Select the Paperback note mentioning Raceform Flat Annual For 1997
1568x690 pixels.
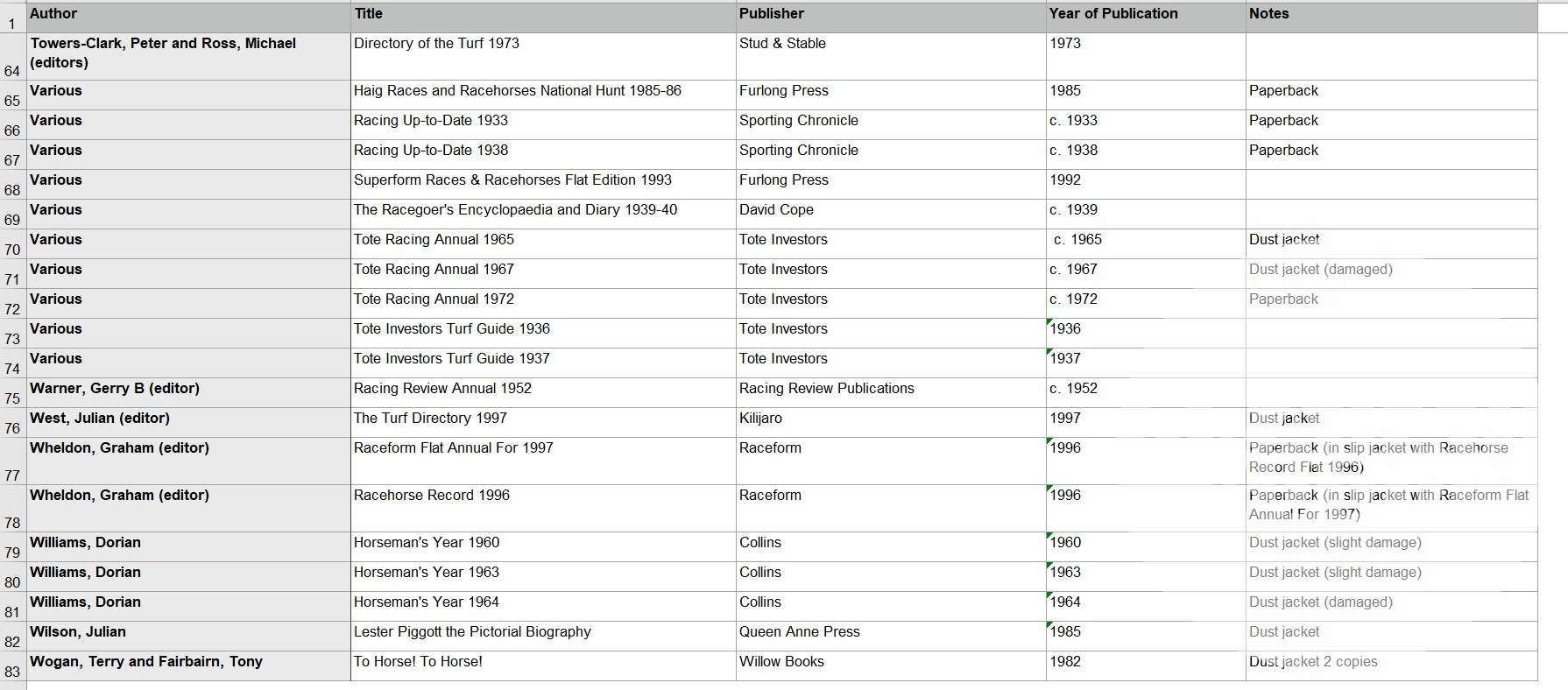(x=1391, y=509)
